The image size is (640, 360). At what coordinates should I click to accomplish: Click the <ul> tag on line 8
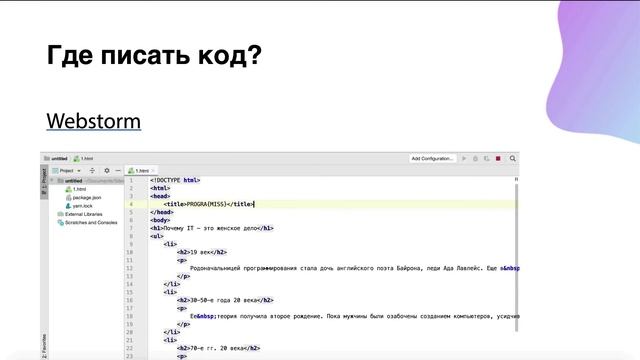[x=157, y=236]
